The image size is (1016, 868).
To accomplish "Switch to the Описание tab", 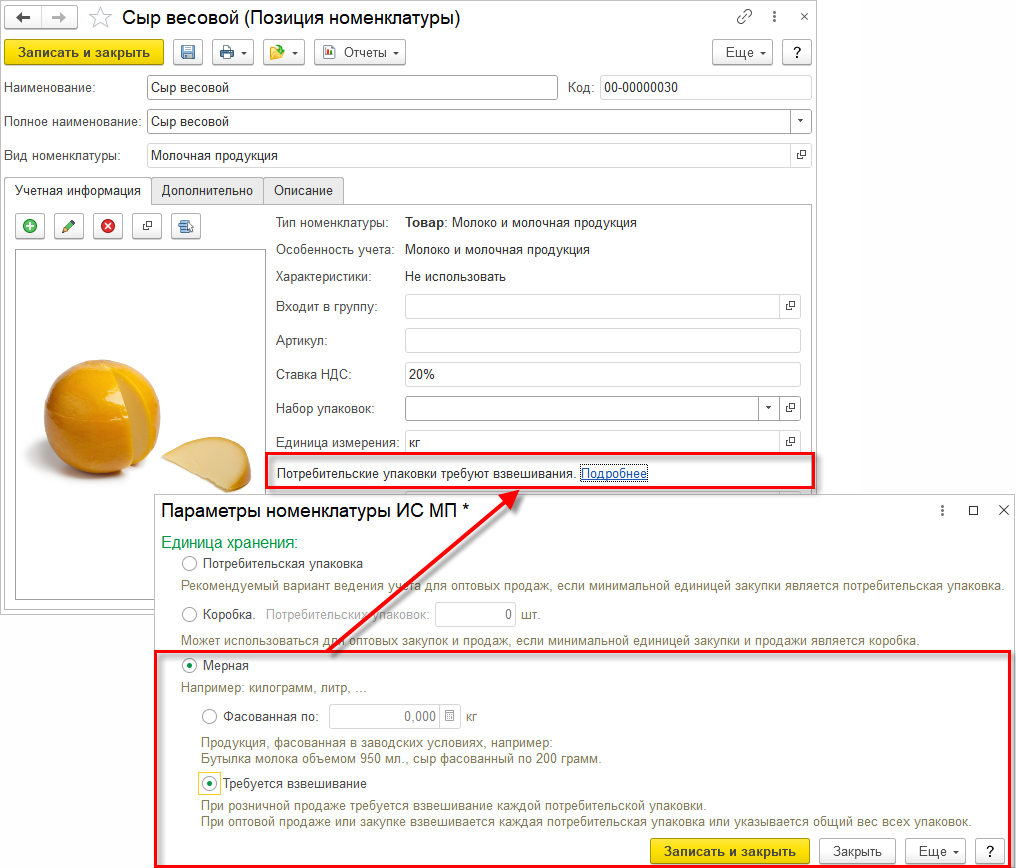I will click(x=303, y=190).
